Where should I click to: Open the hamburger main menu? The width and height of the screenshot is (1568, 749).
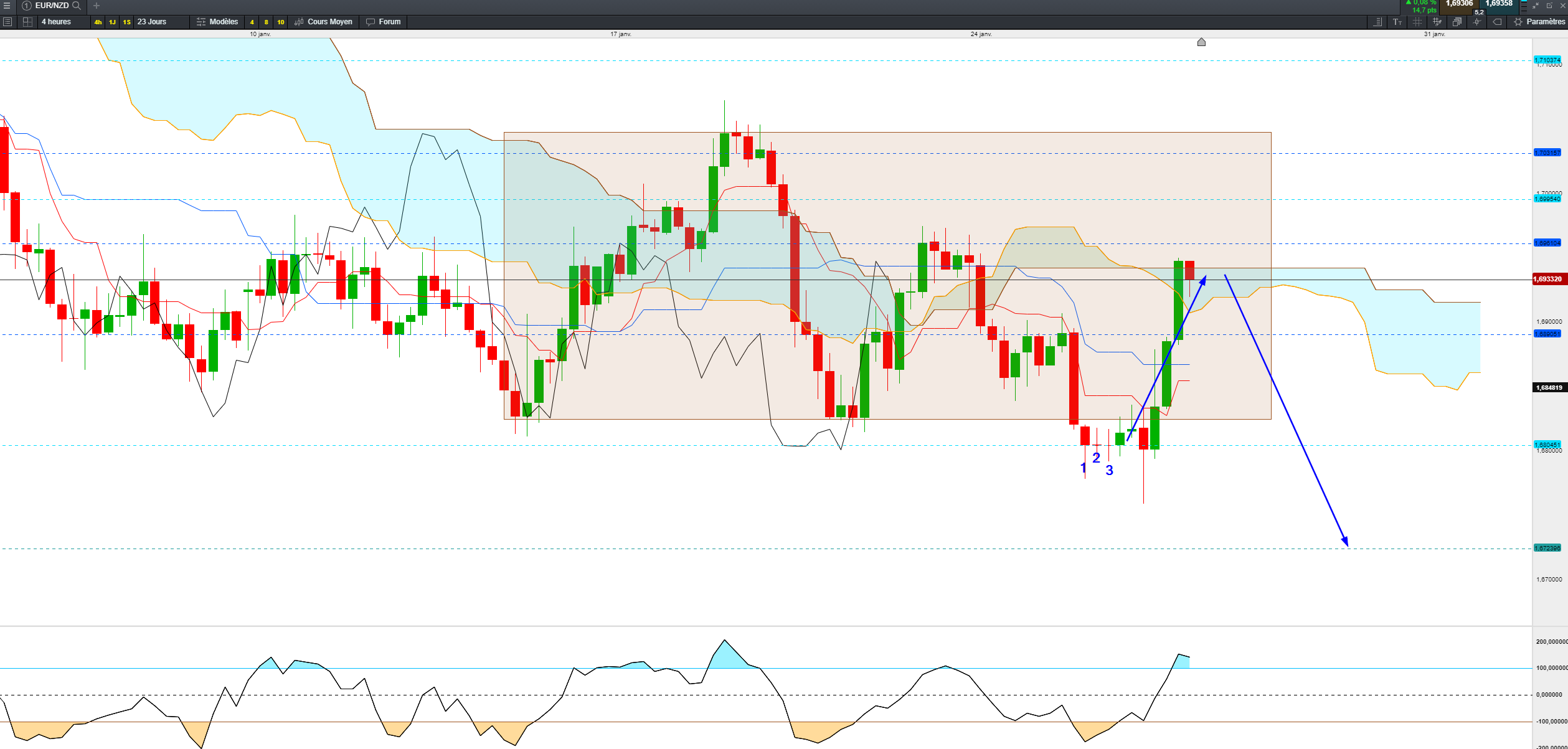tap(7, 6)
